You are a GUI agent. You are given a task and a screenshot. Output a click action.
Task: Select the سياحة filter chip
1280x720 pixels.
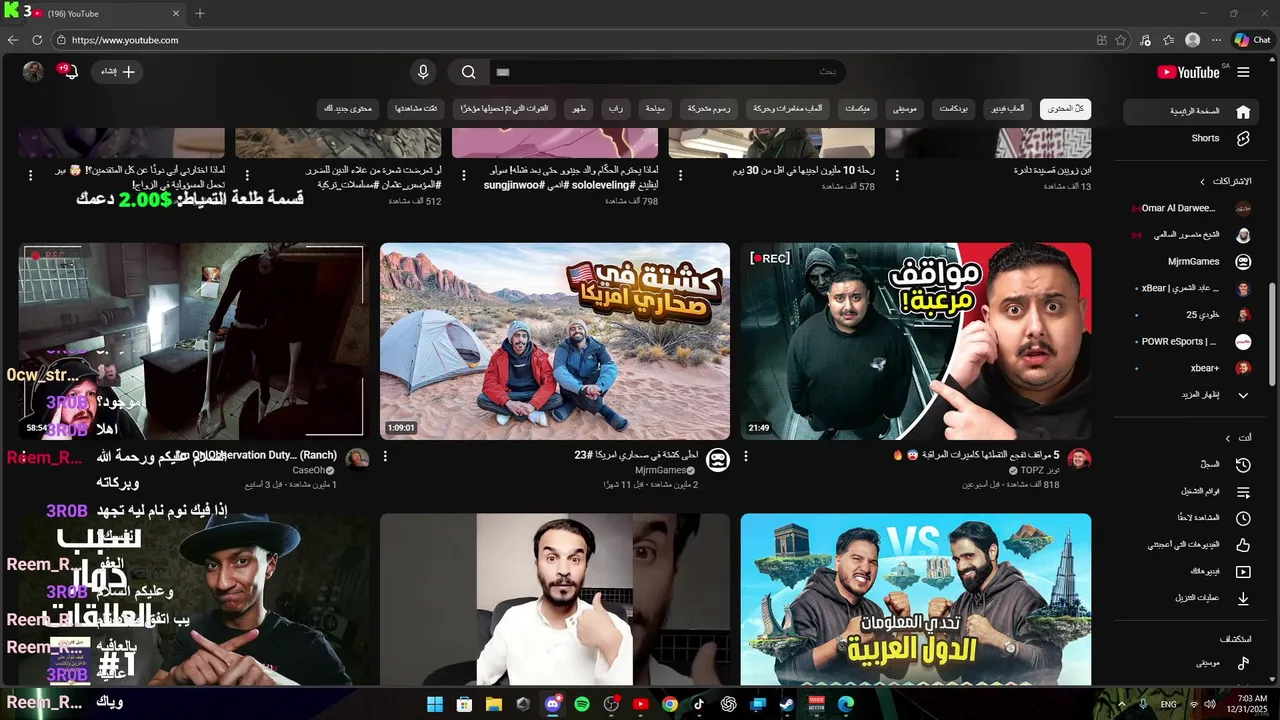(655, 108)
